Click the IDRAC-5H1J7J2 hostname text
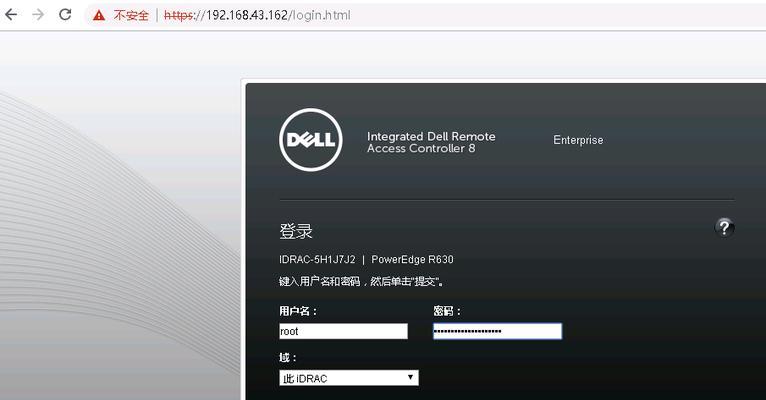The height and width of the screenshot is (400, 766). click(317, 259)
